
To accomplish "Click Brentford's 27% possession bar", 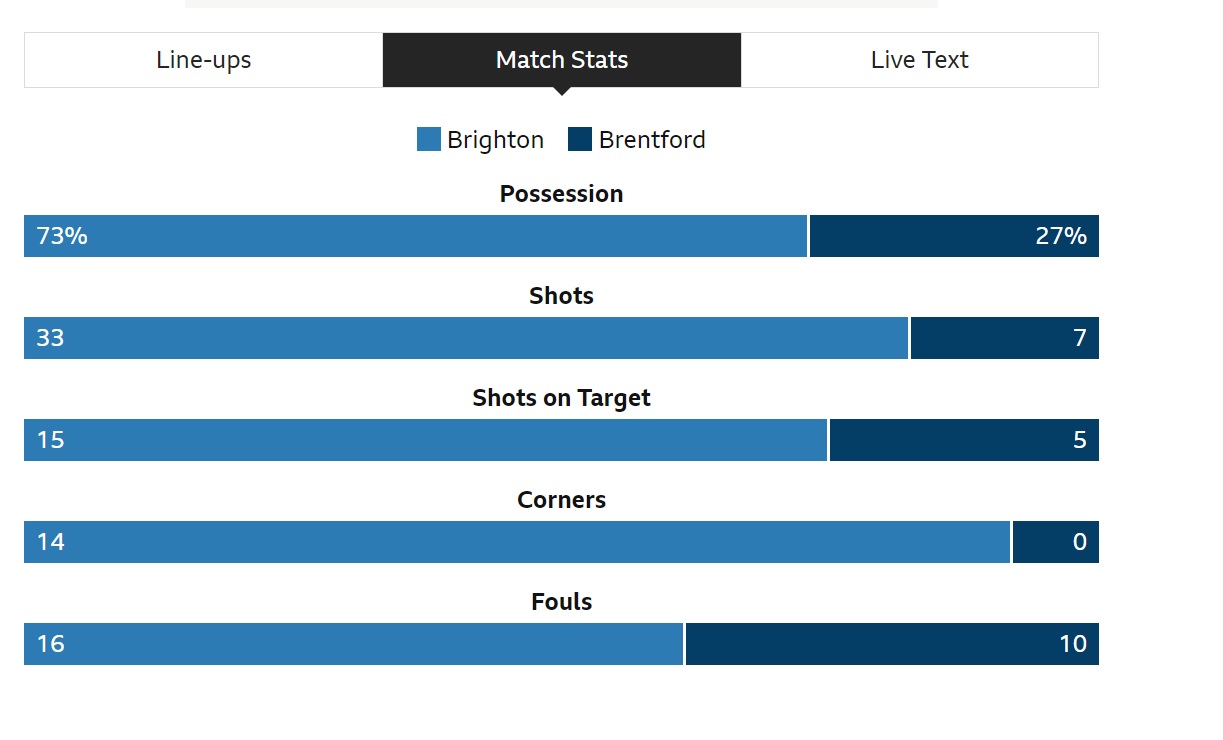I will point(954,236).
